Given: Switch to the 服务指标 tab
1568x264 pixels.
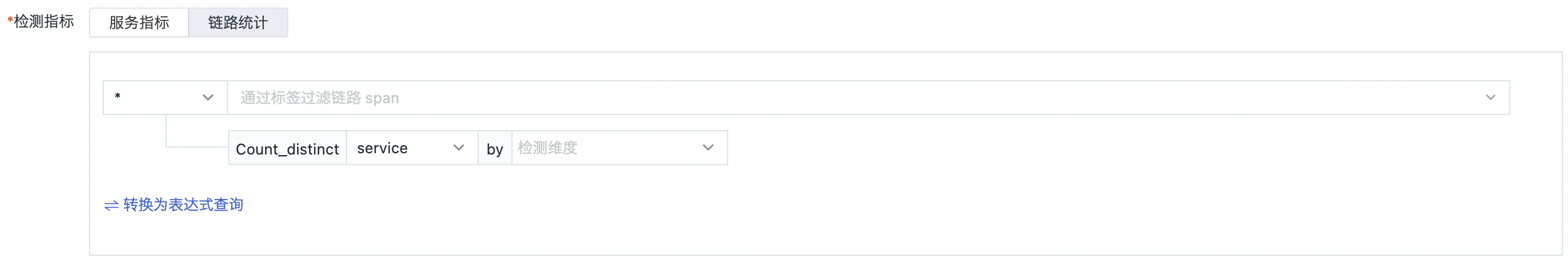Looking at the screenshot, I should click(139, 23).
